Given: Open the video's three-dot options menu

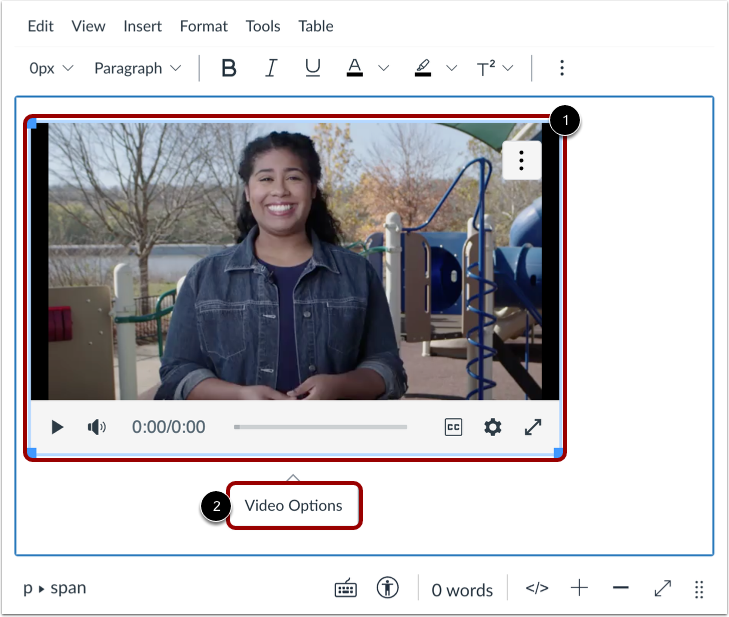Looking at the screenshot, I should [x=522, y=160].
